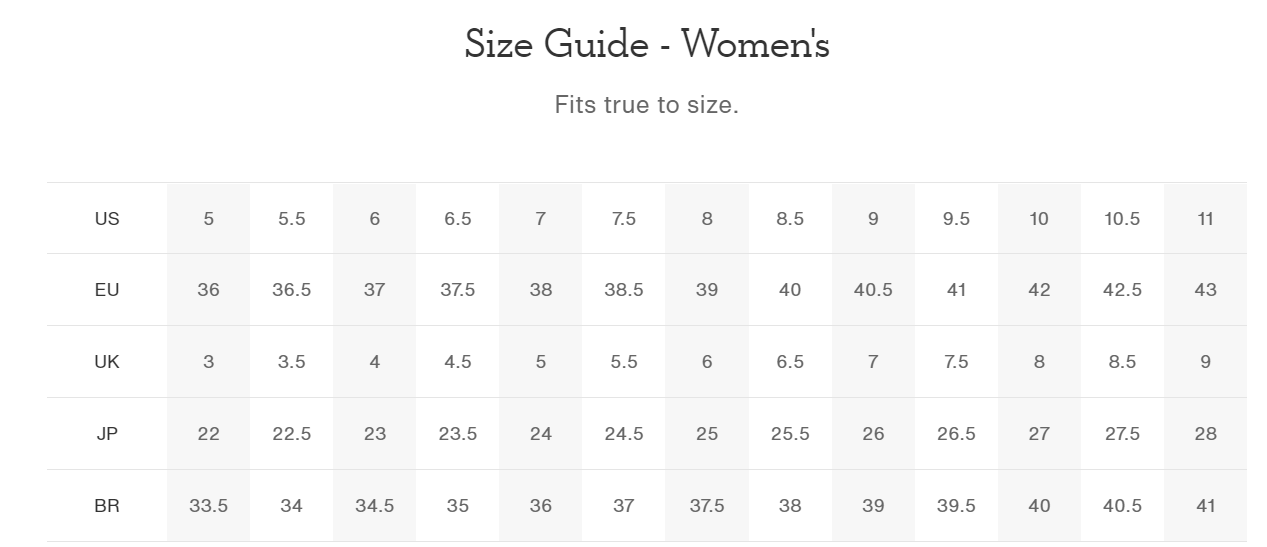Select US size 7.5 cell

coord(624,218)
